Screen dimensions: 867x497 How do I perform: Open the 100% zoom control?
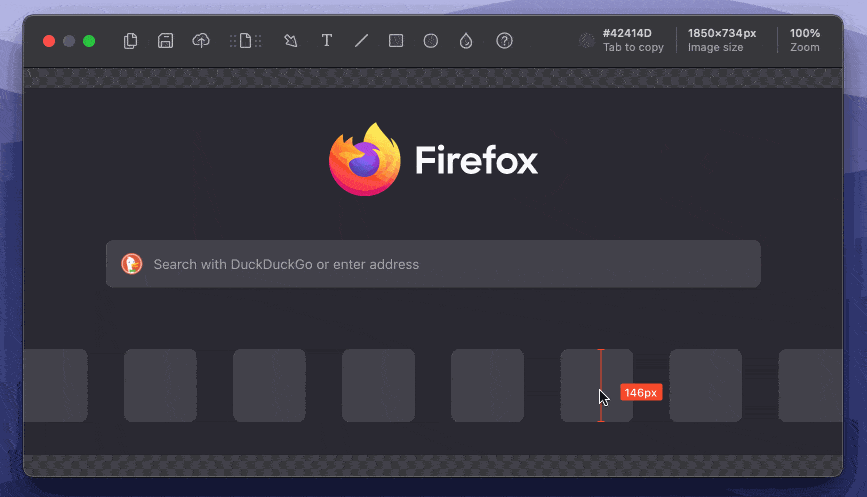[804, 40]
